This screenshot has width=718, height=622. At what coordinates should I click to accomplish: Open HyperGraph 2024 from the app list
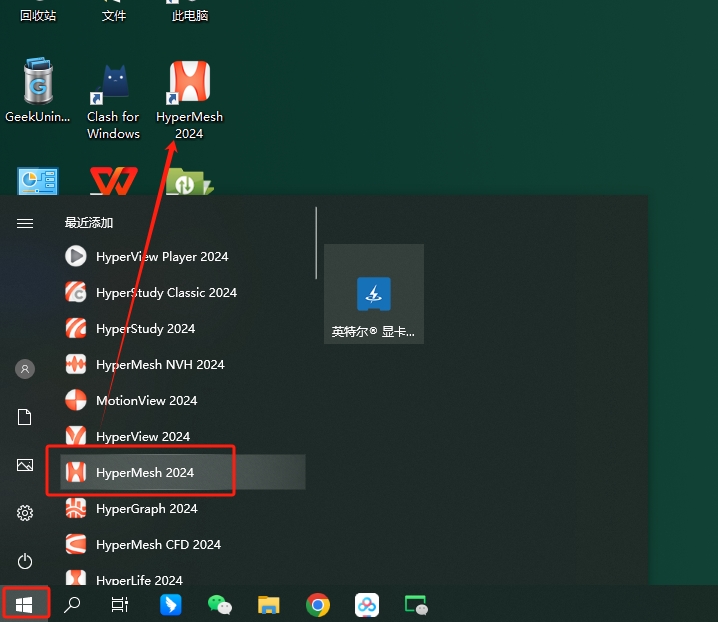[146, 508]
